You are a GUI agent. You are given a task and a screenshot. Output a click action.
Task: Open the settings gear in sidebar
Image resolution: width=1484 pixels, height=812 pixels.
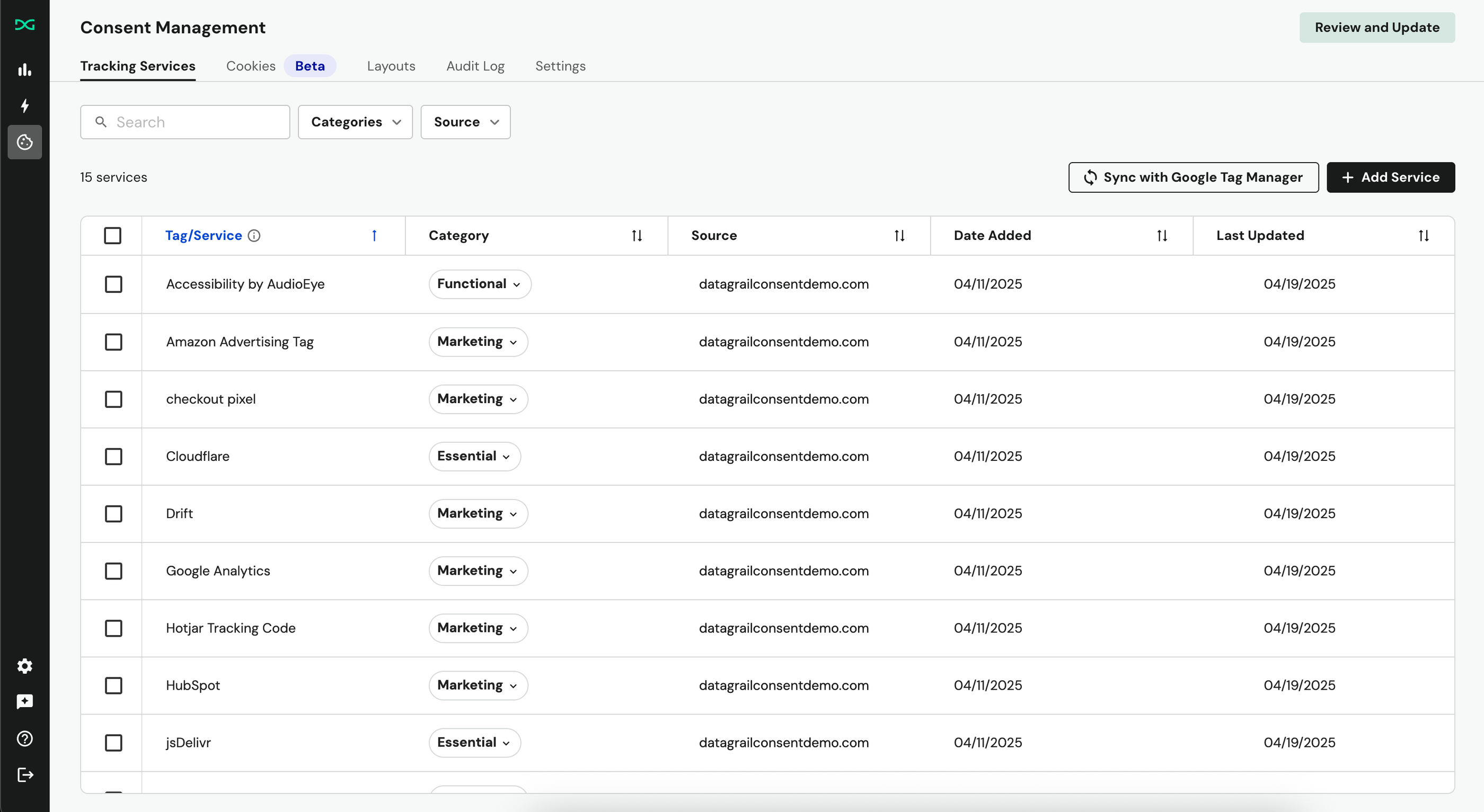[x=25, y=666]
